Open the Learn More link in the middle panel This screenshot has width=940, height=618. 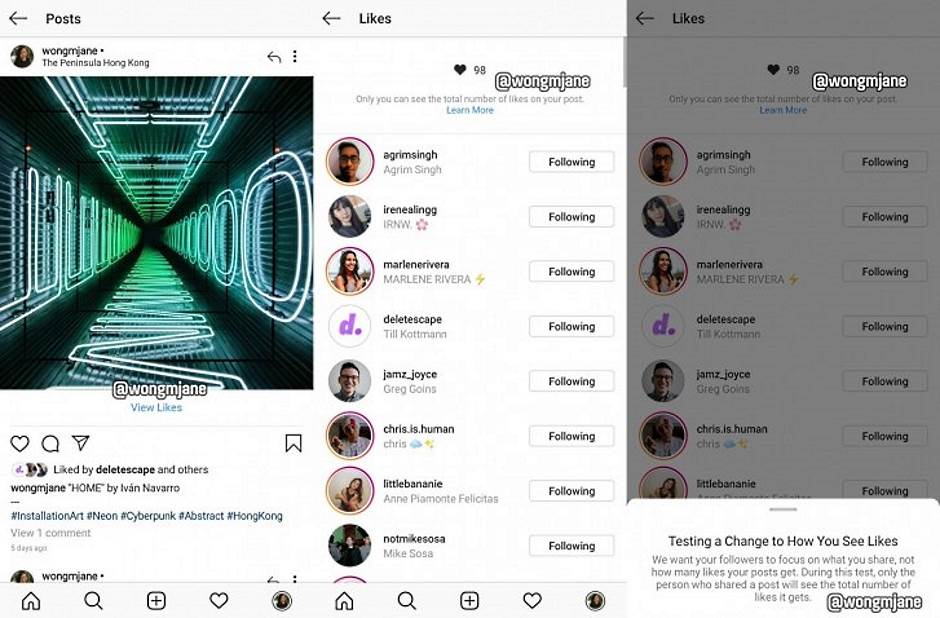tap(470, 110)
